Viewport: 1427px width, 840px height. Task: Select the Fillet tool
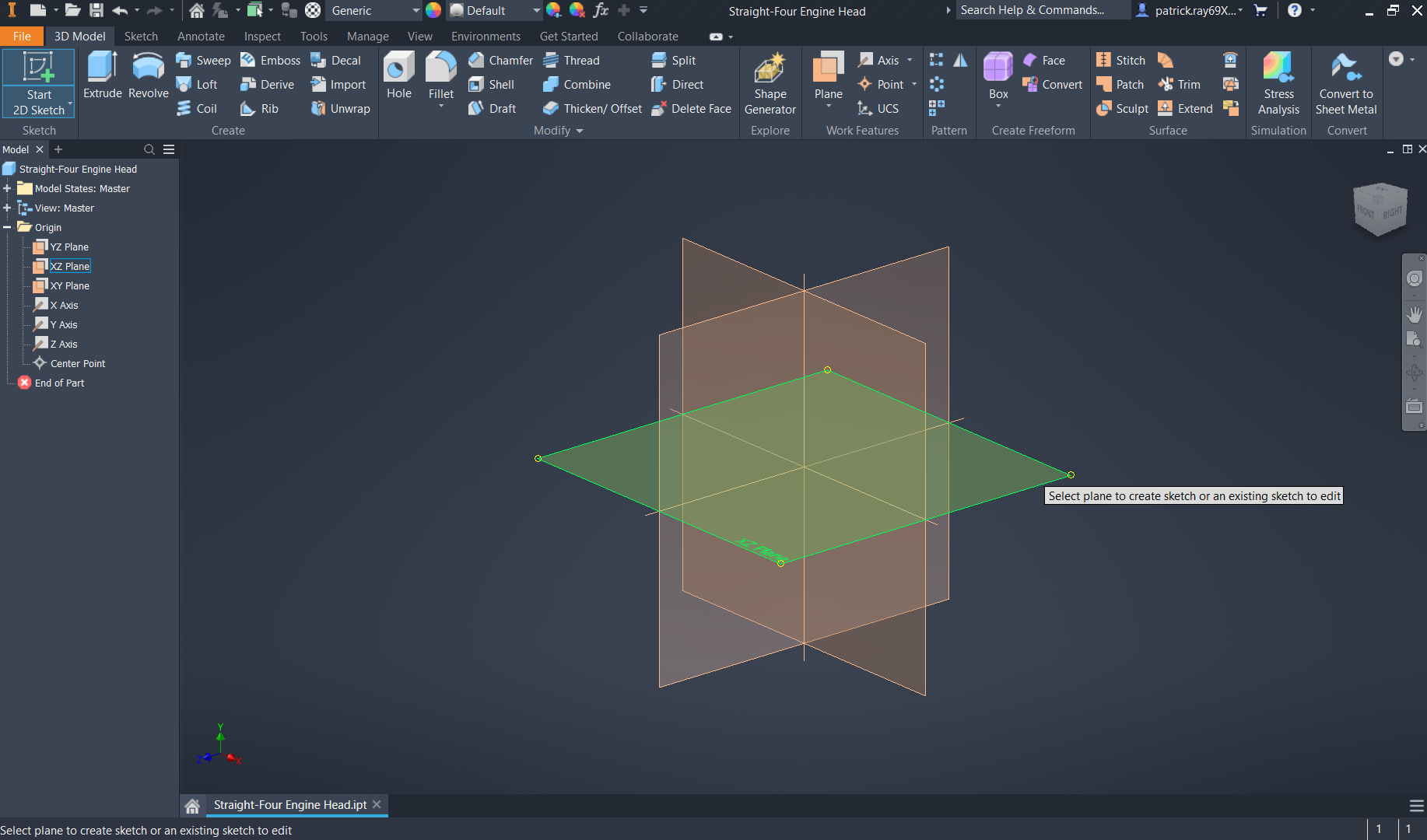[x=440, y=68]
